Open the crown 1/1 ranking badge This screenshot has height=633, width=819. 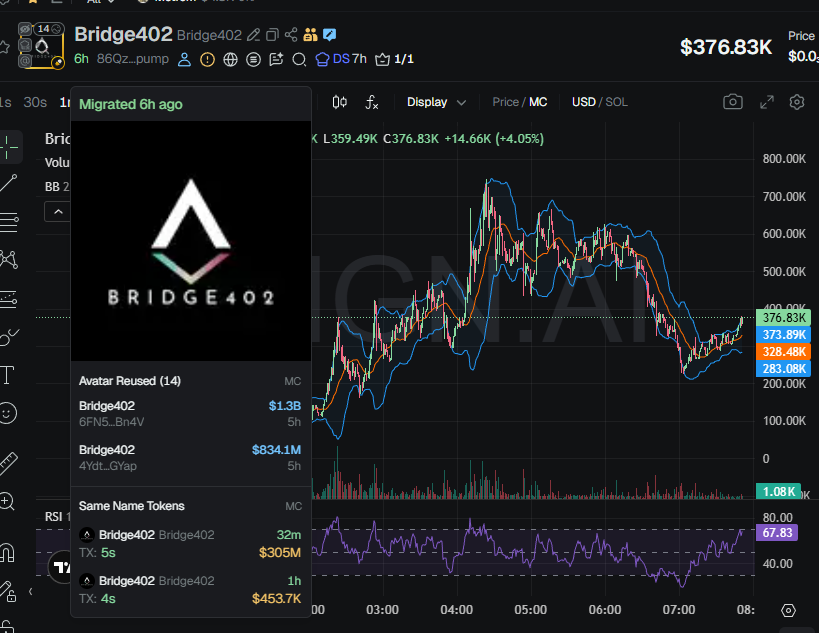point(395,59)
